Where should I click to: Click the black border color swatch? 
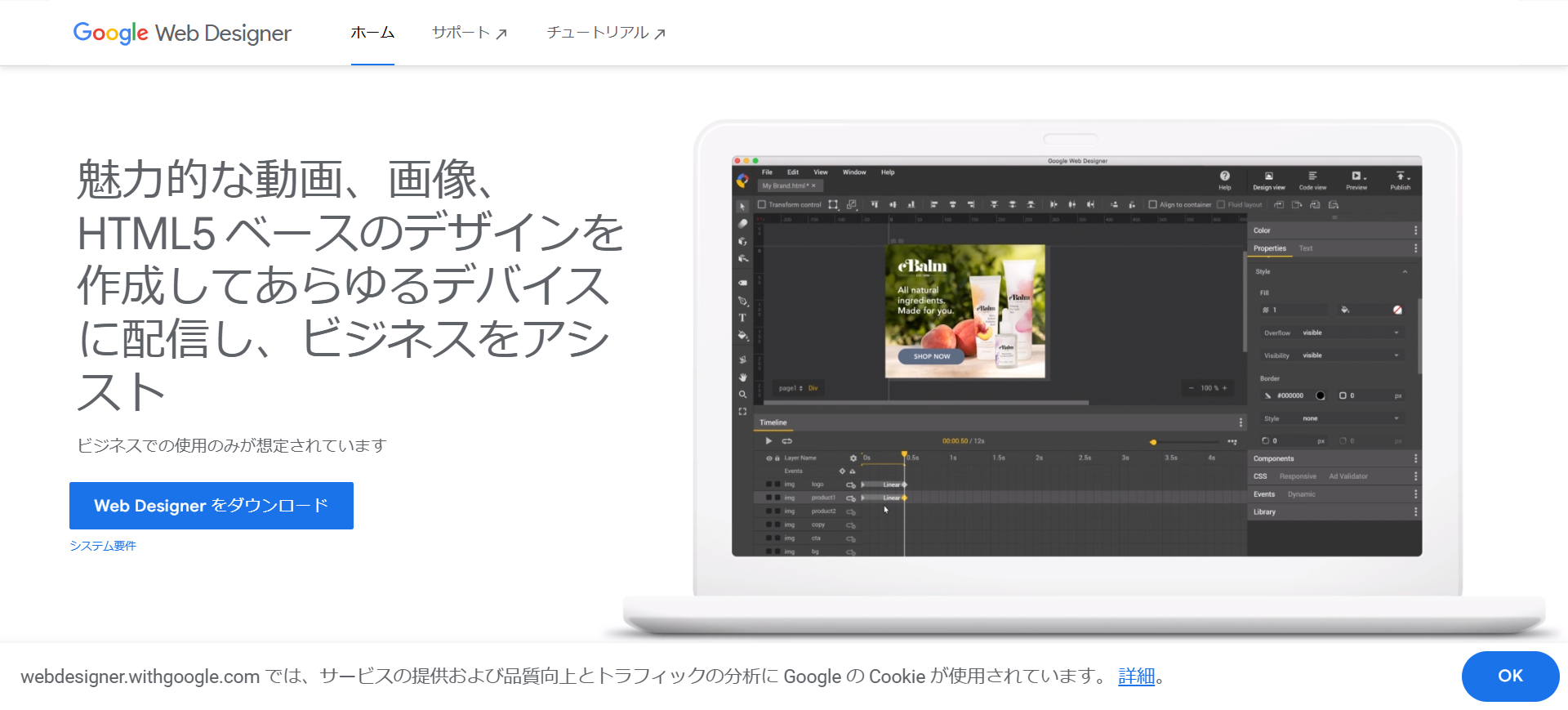(1321, 395)
